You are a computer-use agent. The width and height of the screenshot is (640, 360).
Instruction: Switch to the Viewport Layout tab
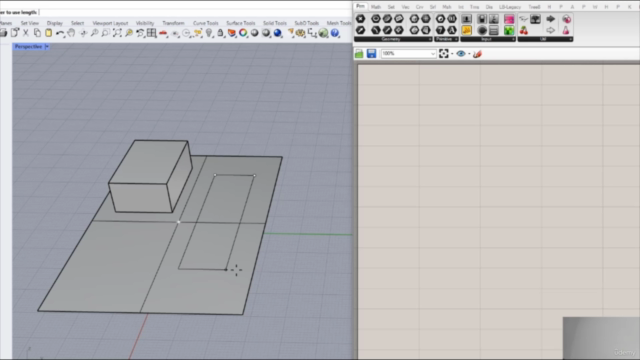110,23
